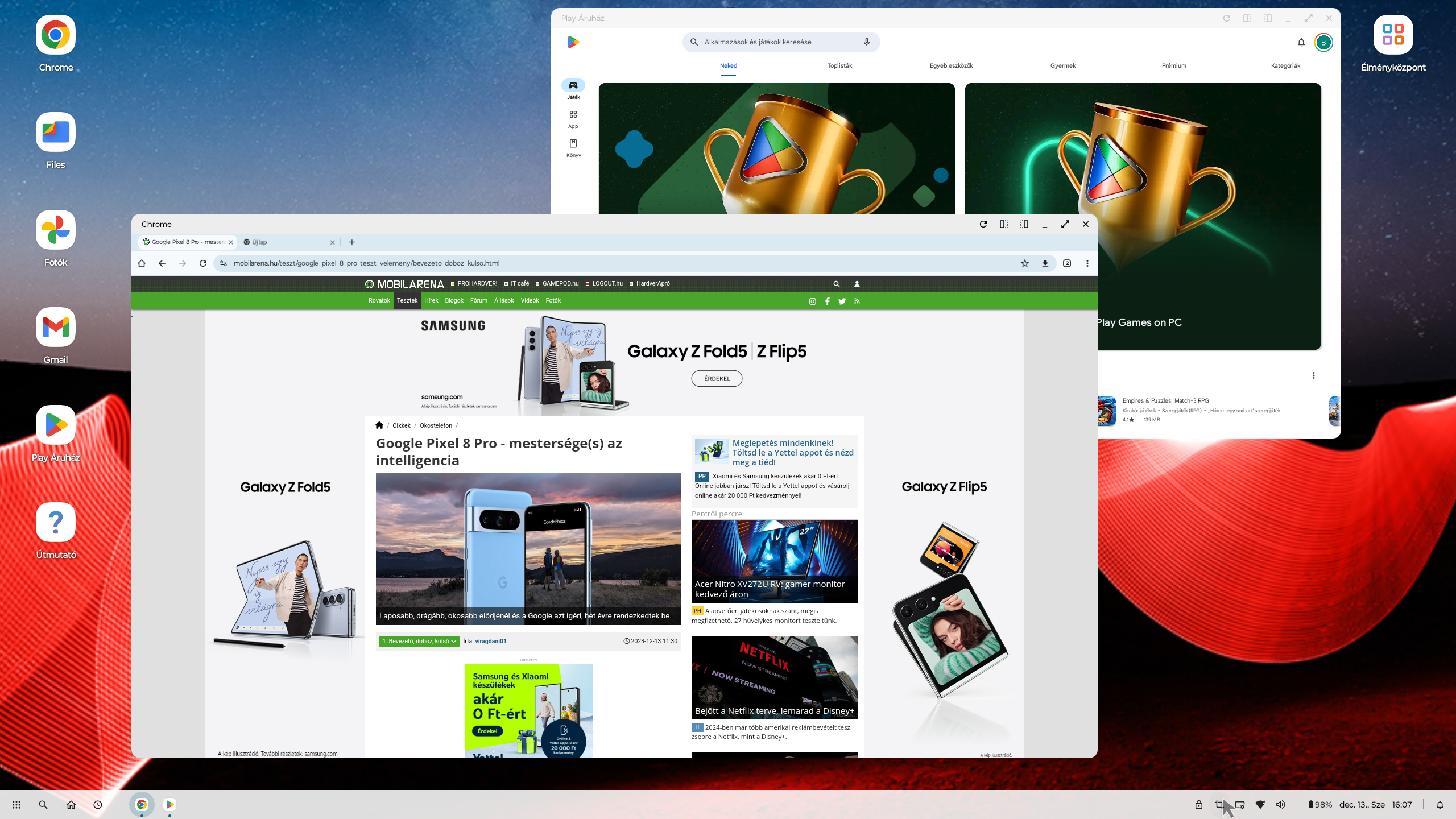Open the notifications bell in the taskbar
This screenshot has width=1456, height=819.
(1440, 805)
